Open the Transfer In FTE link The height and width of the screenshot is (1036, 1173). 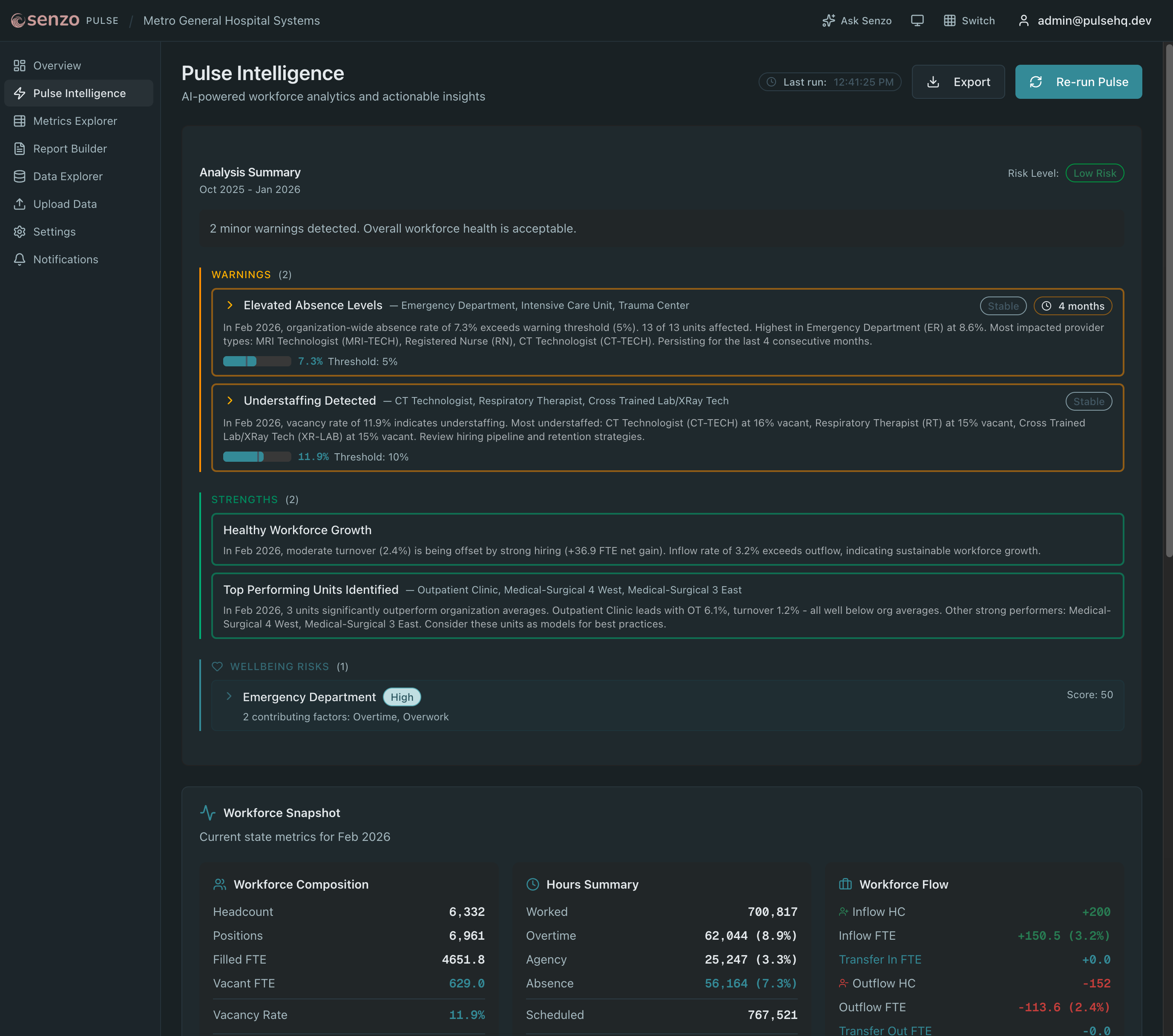880,959
